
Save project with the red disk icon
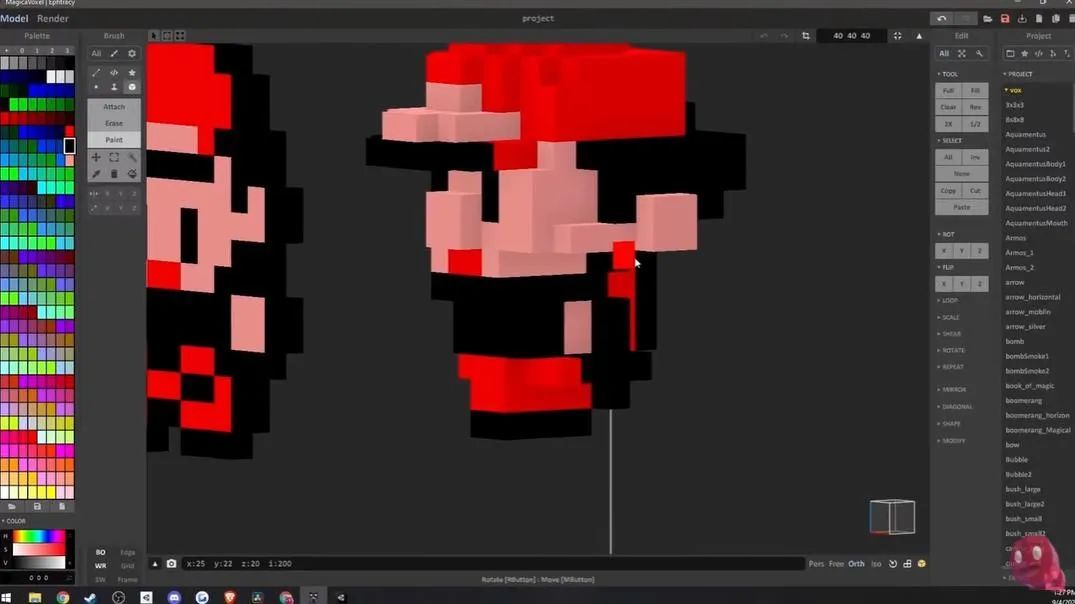(x=1005, y=19)
